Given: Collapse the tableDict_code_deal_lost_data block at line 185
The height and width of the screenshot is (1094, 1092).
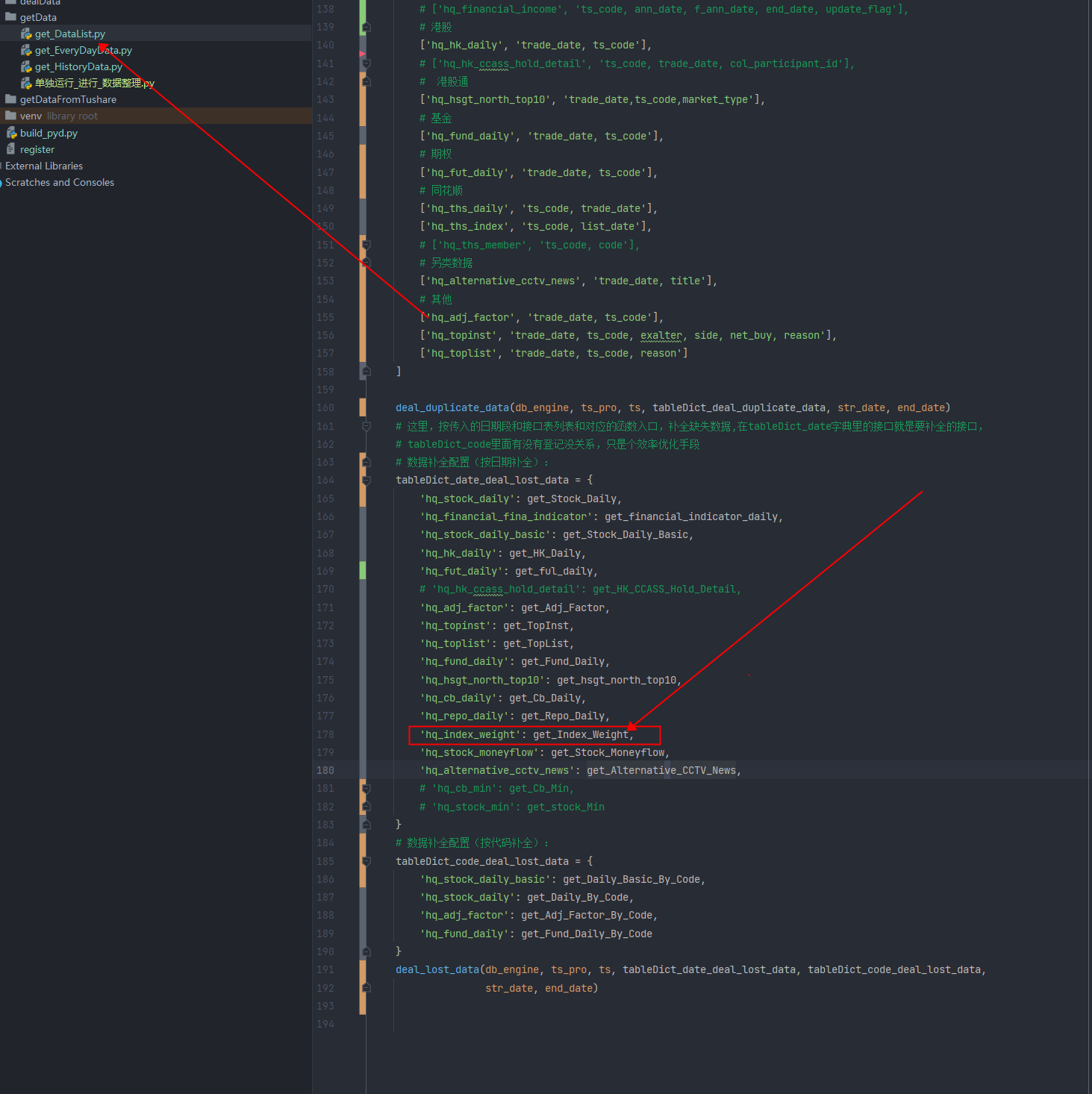Looking at the screenshot, I should [366, 861].
